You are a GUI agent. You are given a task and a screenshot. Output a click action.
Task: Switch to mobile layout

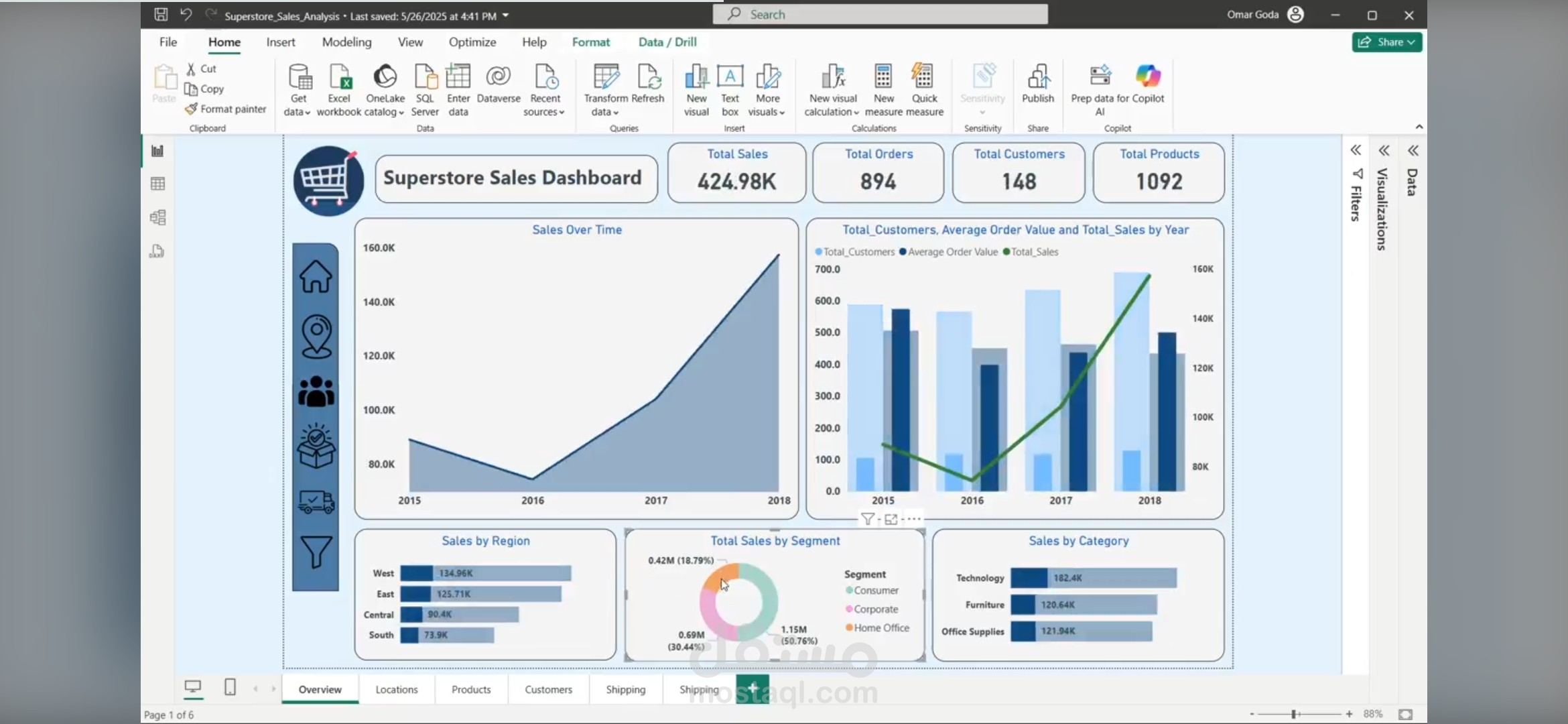coord(230,687)
